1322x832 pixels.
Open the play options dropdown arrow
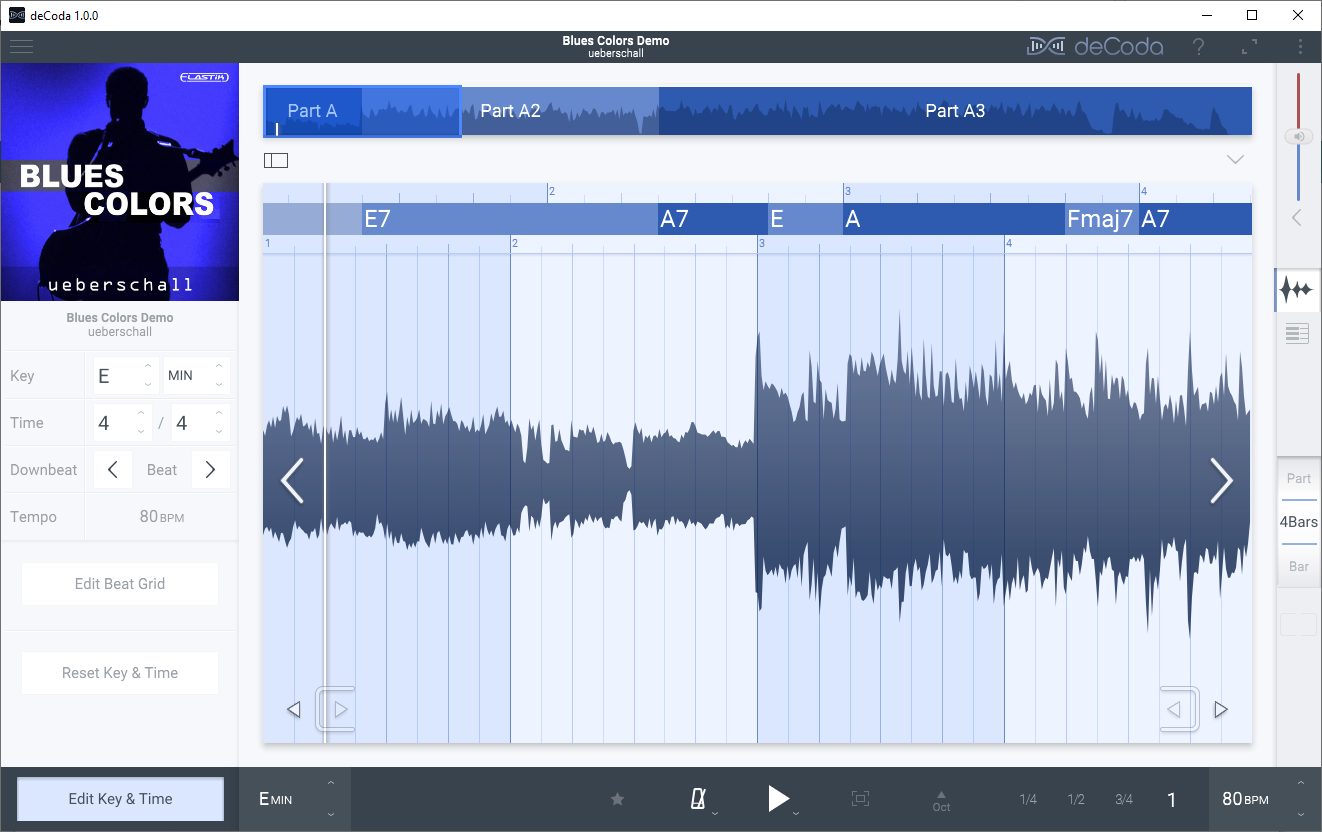click(x=796, y=813)
